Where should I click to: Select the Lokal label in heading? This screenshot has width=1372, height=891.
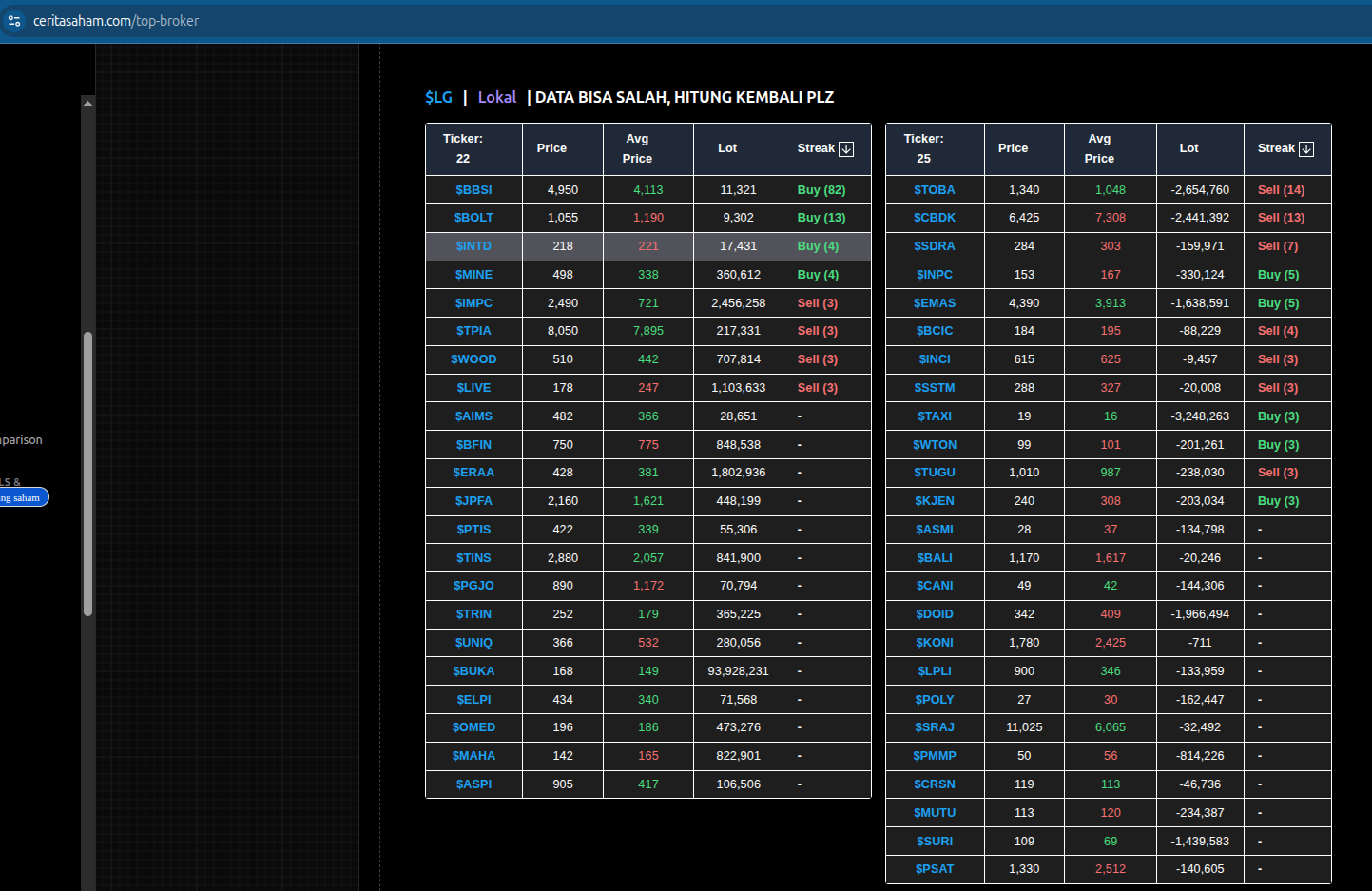[x=496, y=97]
